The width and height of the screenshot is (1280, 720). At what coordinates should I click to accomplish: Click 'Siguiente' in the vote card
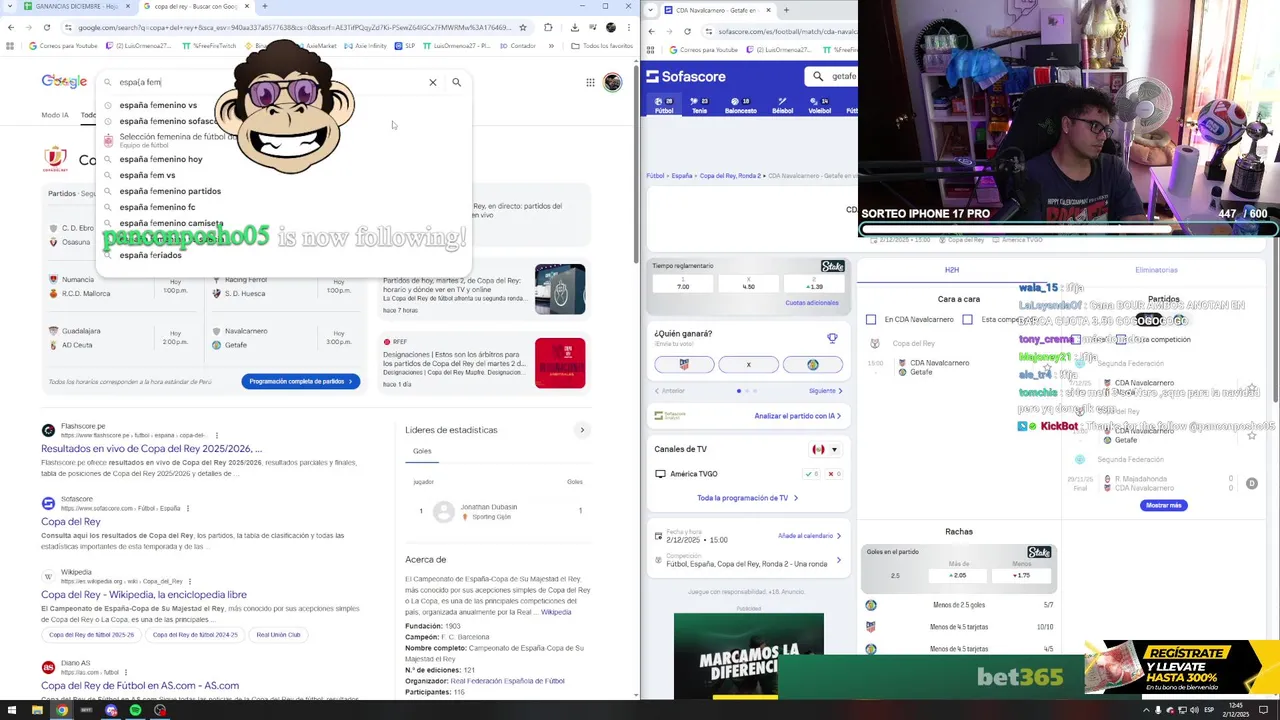pos(825,391)
